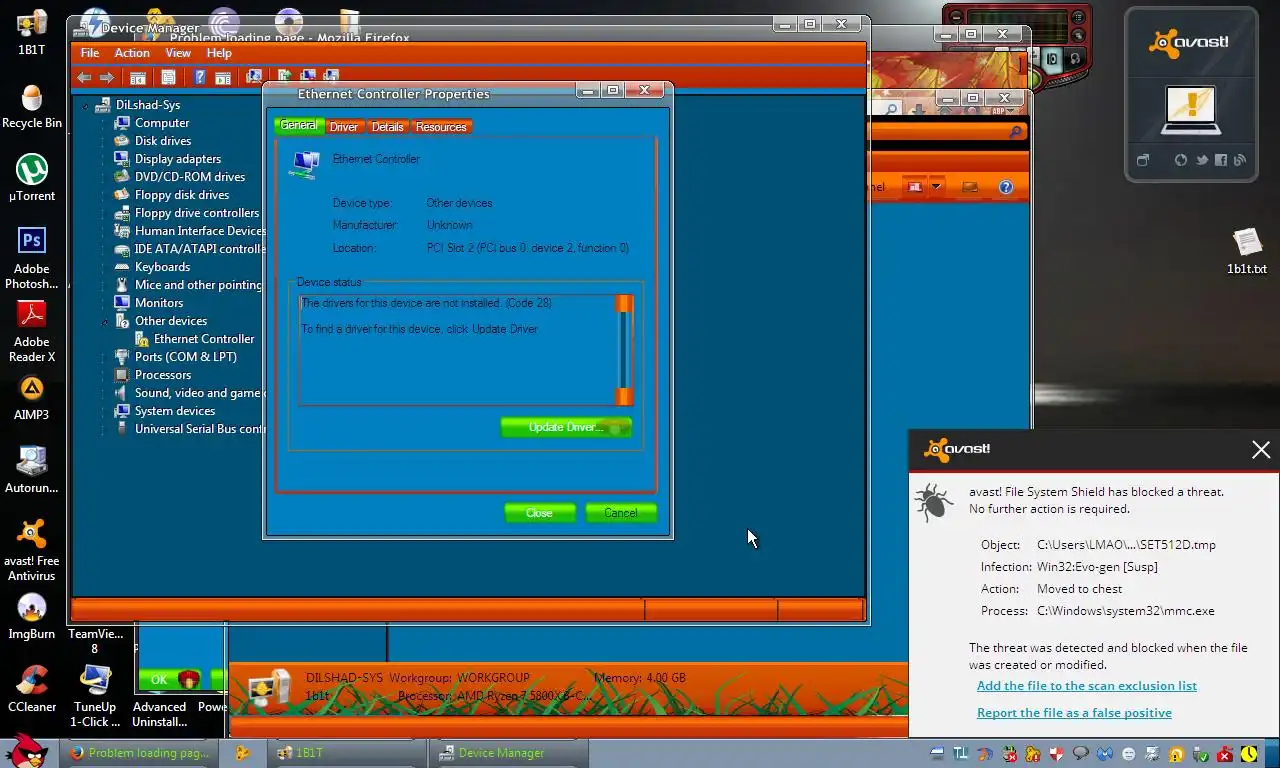Open the avast! gadget refresh icon
The height and width of the screenshot is (768, 1280).
point(1180,160)
